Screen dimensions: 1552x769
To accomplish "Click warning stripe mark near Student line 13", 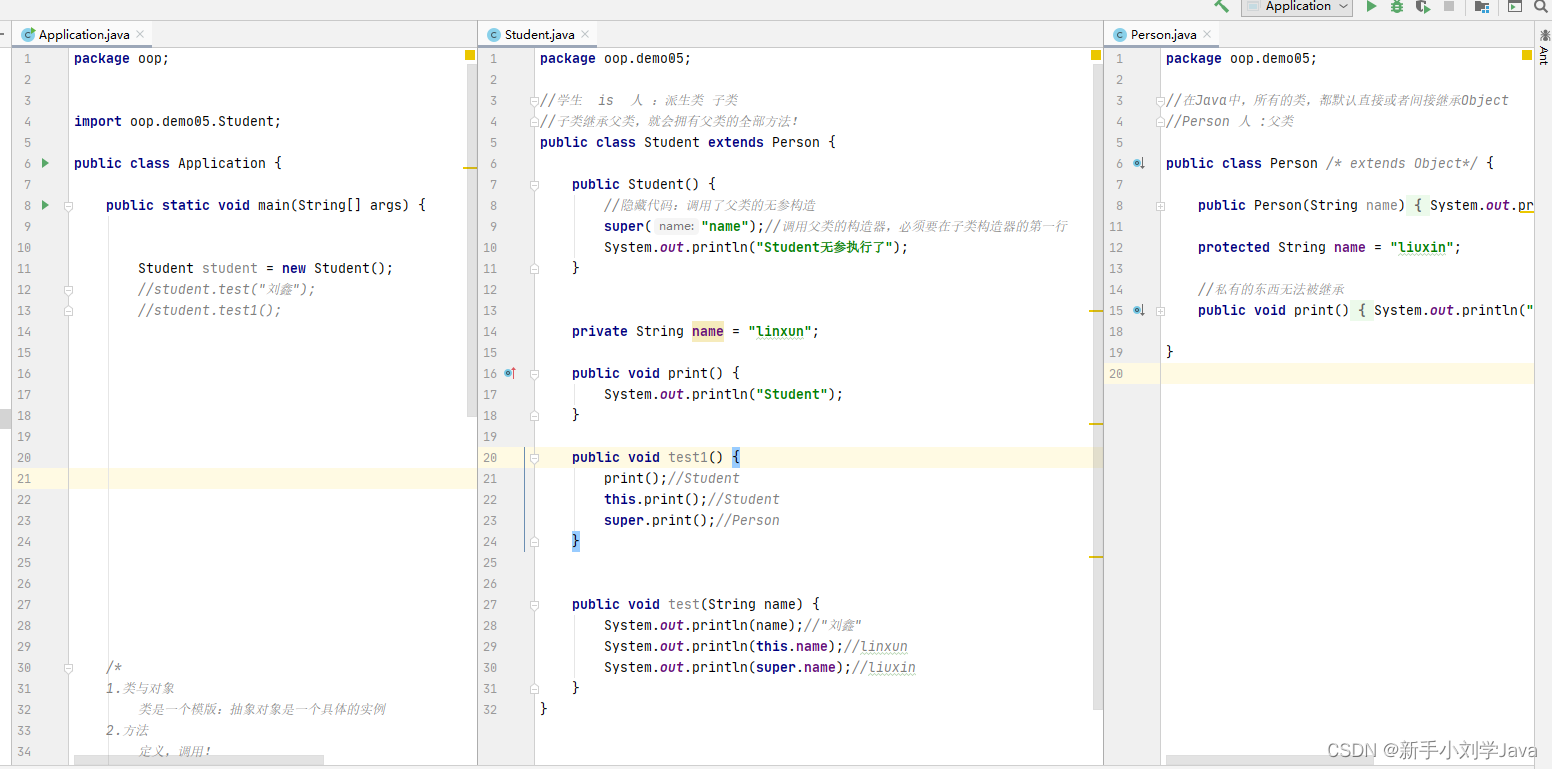I will coord(1096,312).
